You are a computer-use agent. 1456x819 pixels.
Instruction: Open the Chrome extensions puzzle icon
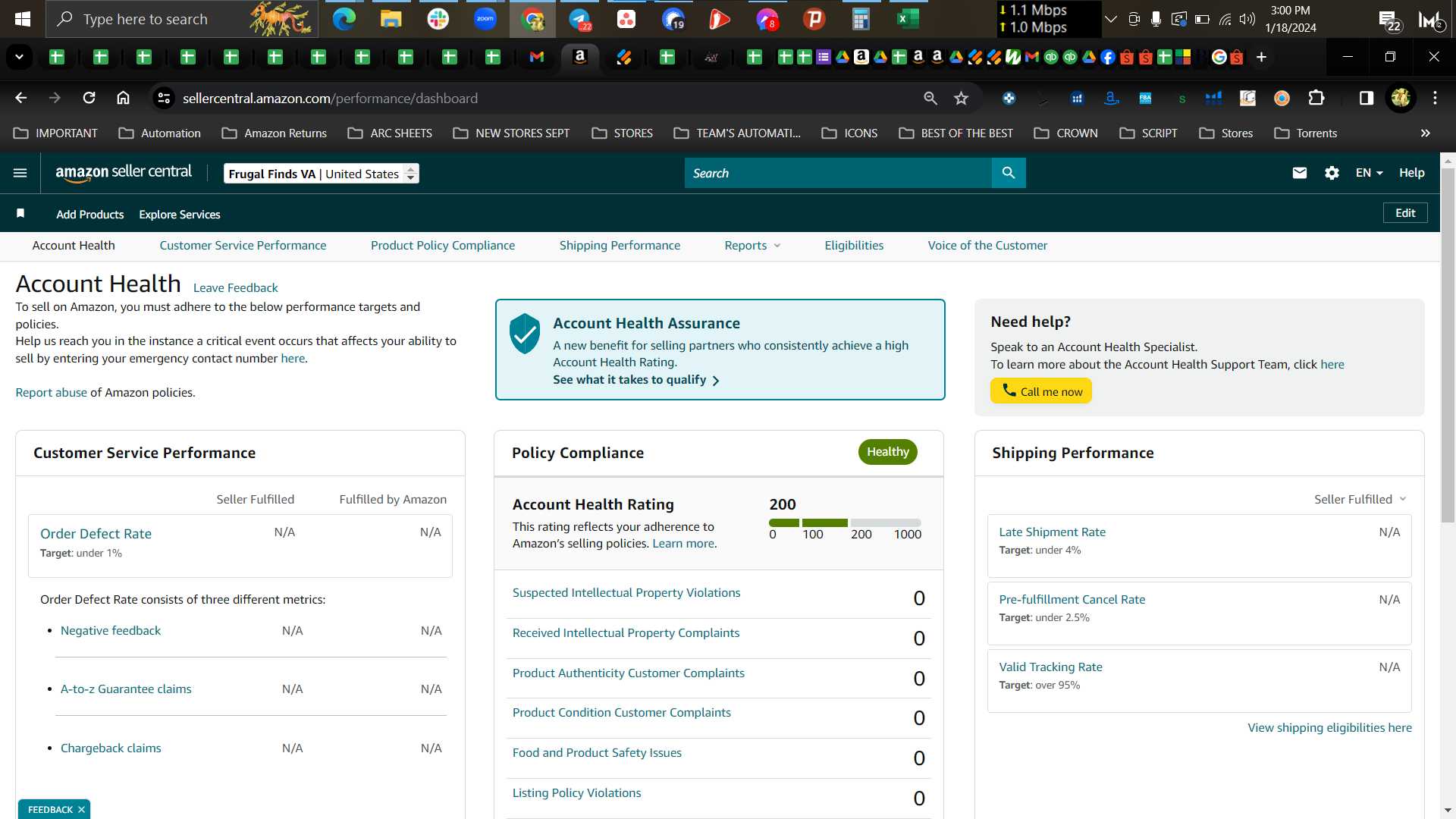tap(1316, 98)
